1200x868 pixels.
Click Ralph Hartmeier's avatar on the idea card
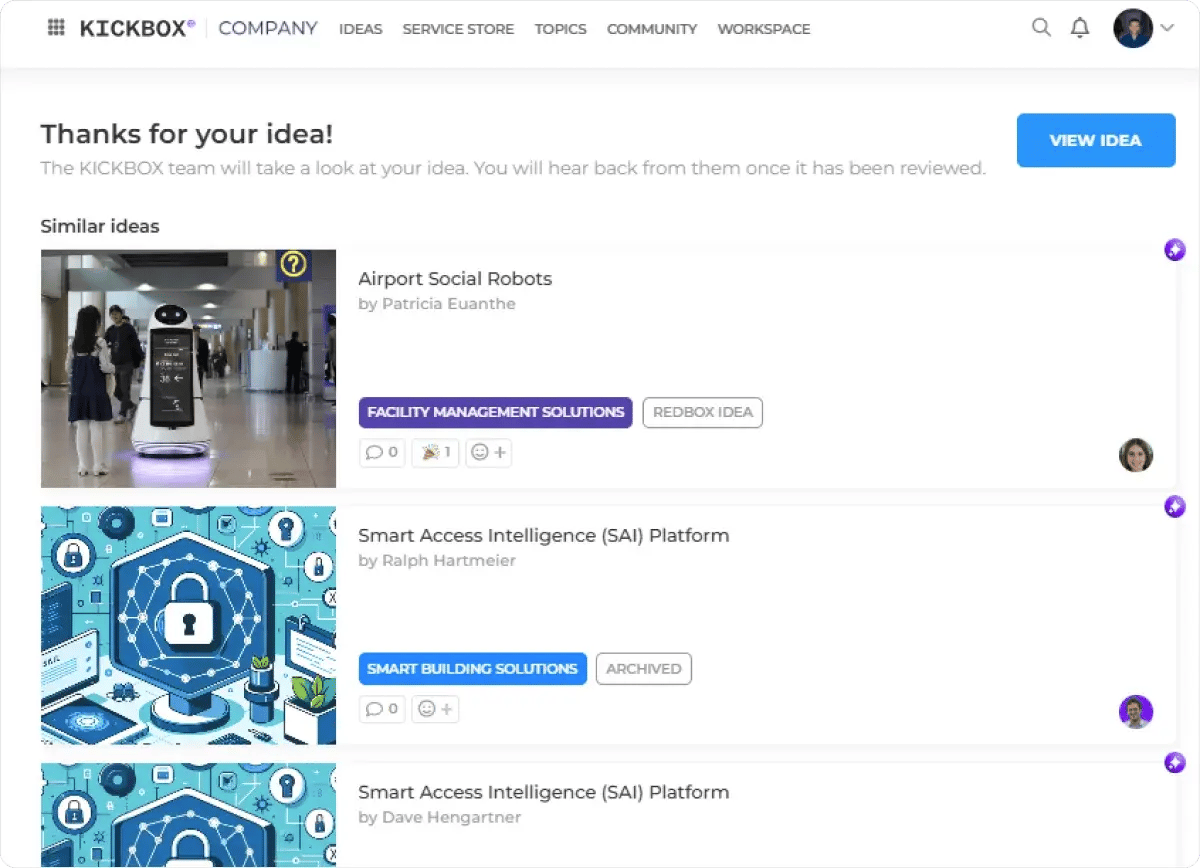tap(1136, 712)
